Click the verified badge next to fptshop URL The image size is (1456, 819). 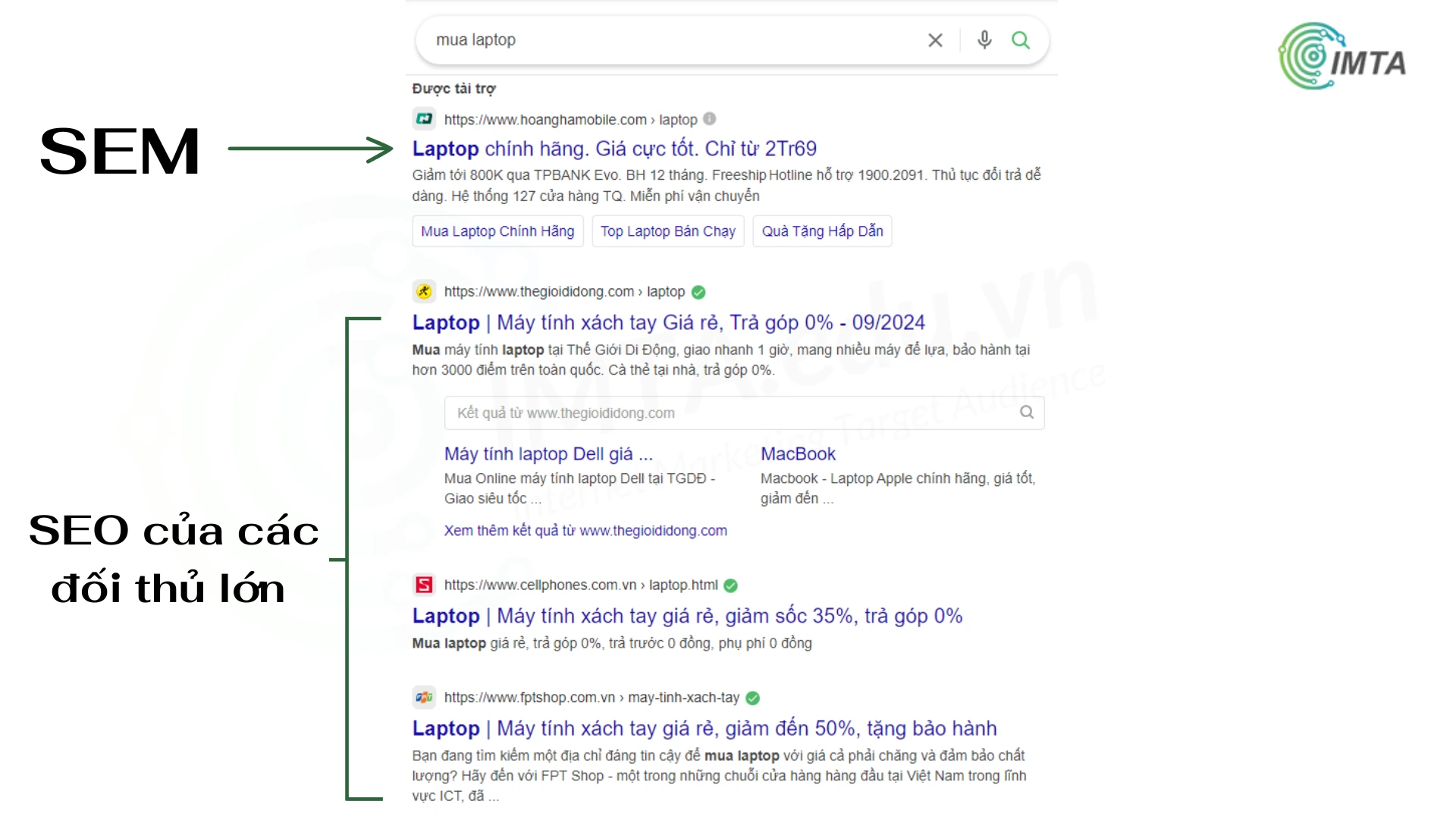pos(752,698)
